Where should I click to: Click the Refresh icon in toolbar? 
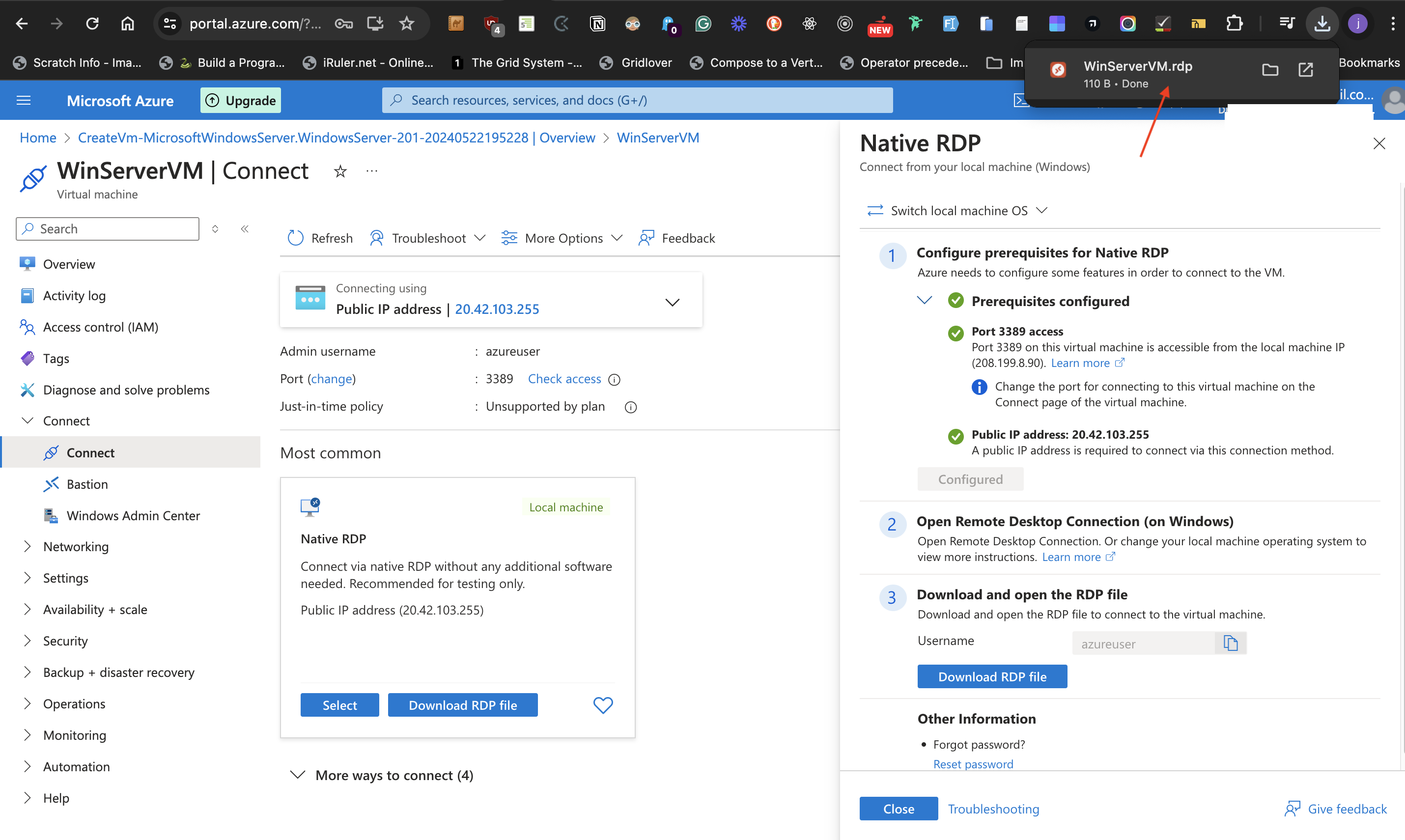[x=295, y=238]
